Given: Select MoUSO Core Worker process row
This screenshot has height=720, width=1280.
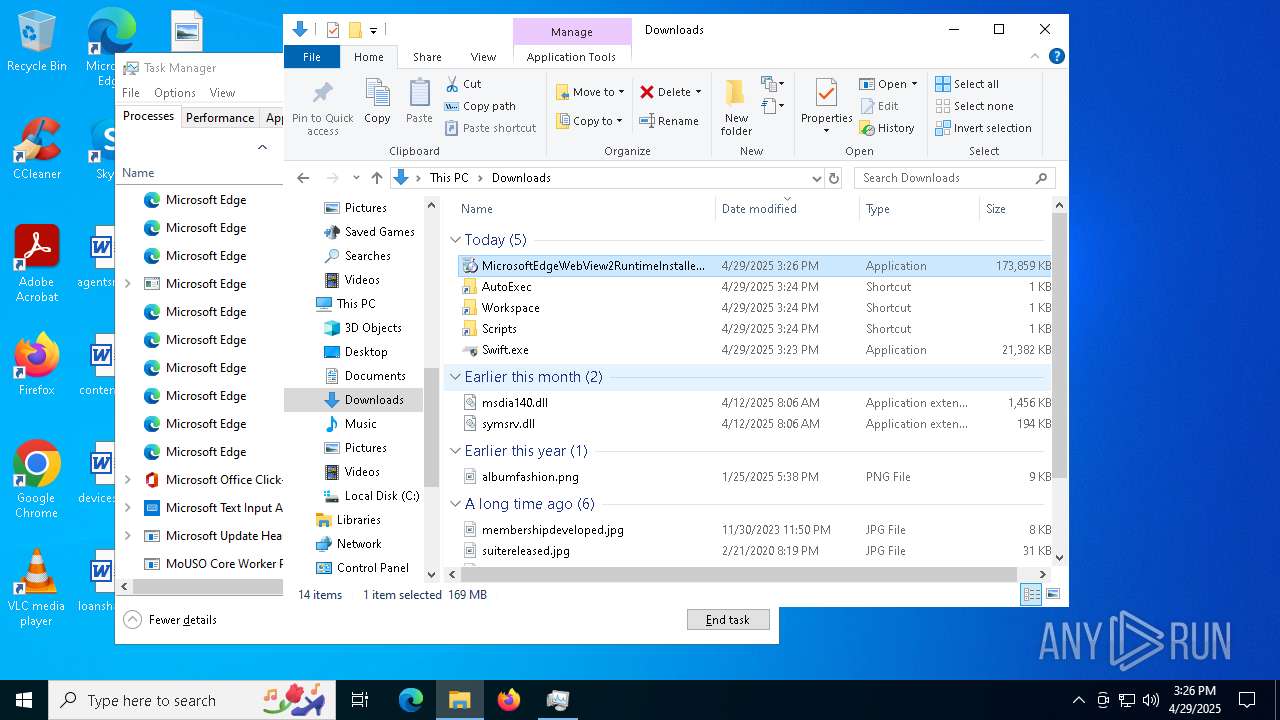Looking at the screenshot, I should tap(200, 564).
